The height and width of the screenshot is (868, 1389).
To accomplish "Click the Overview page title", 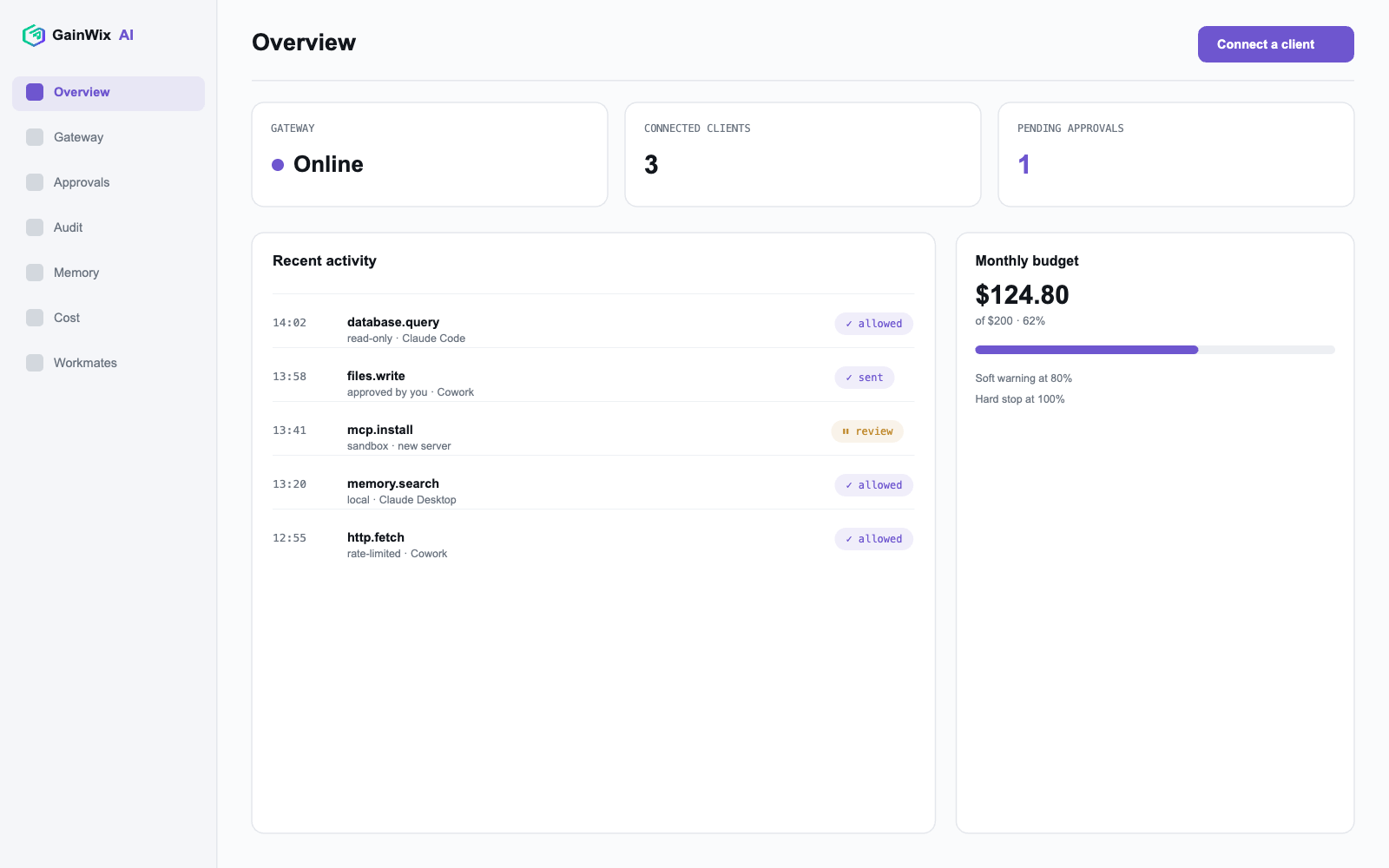I will click(x=304, y=43).
